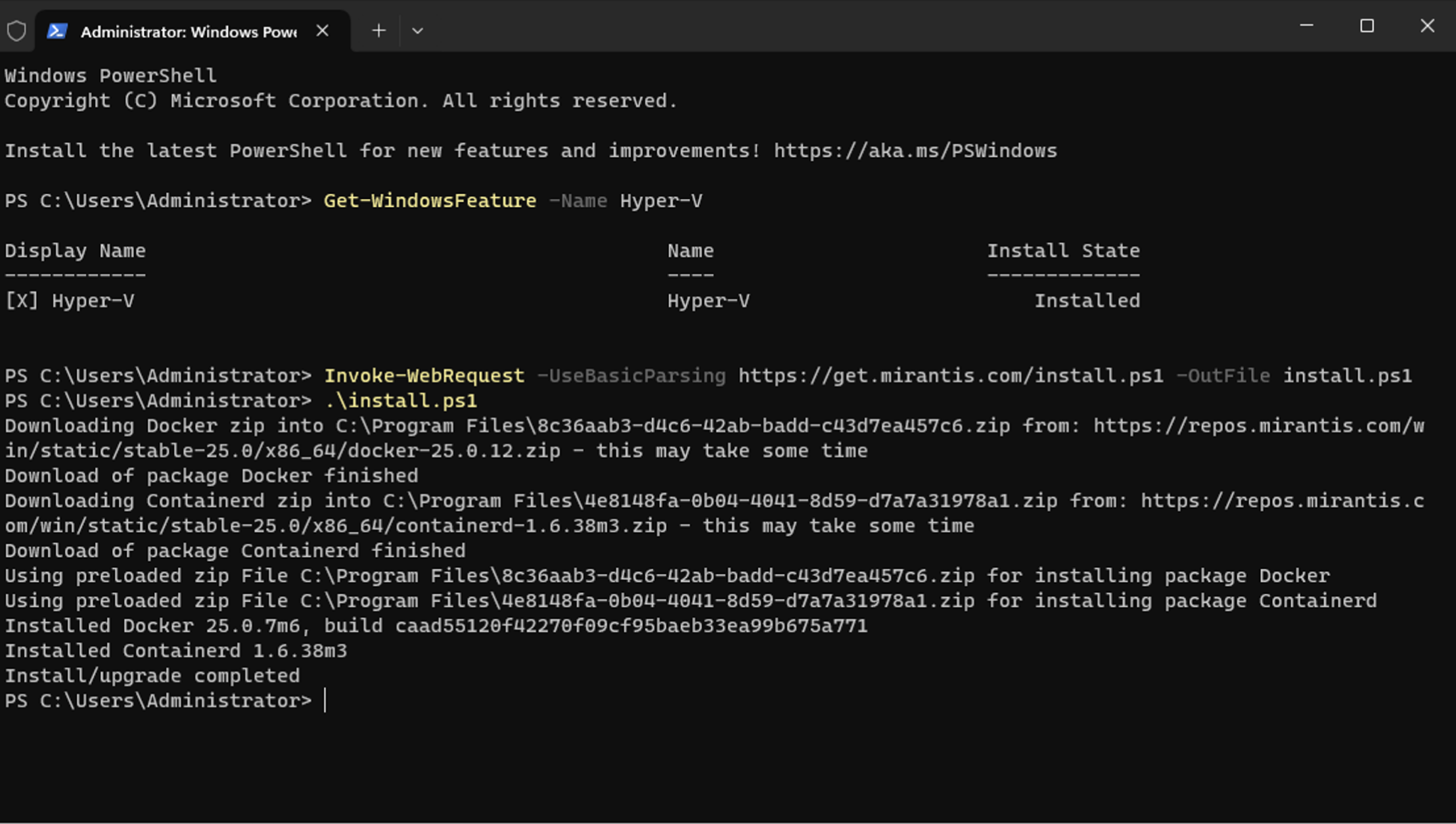Close the Administrator: Windows PowerShell tab
This screenshot has width=1456, height=824.
[x=322, y=31]
